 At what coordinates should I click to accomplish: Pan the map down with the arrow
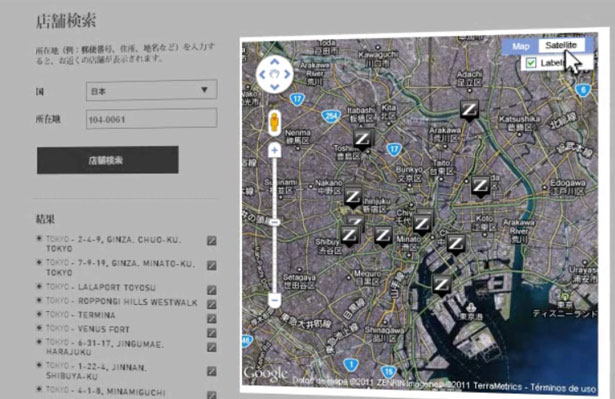275,86
